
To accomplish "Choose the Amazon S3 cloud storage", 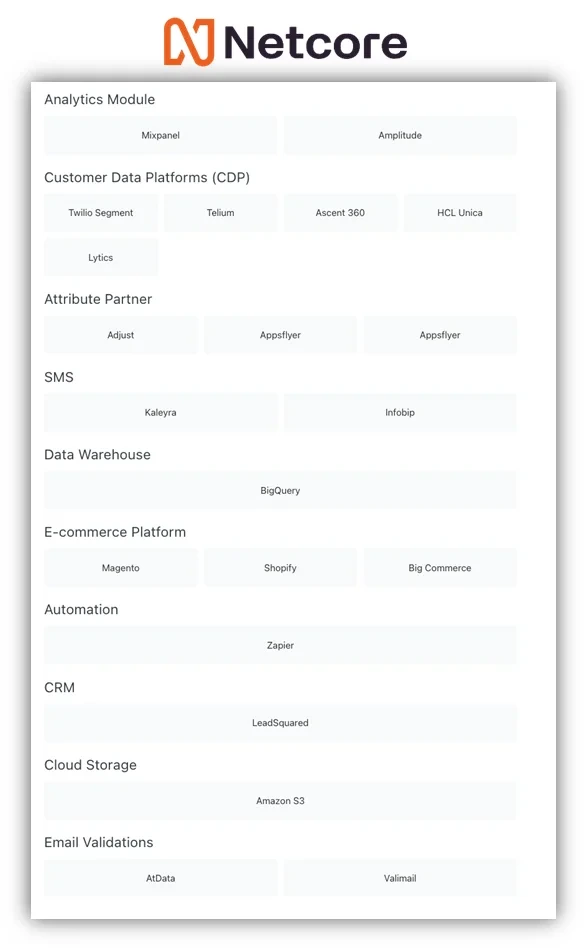I will click(x=280, y=801).
